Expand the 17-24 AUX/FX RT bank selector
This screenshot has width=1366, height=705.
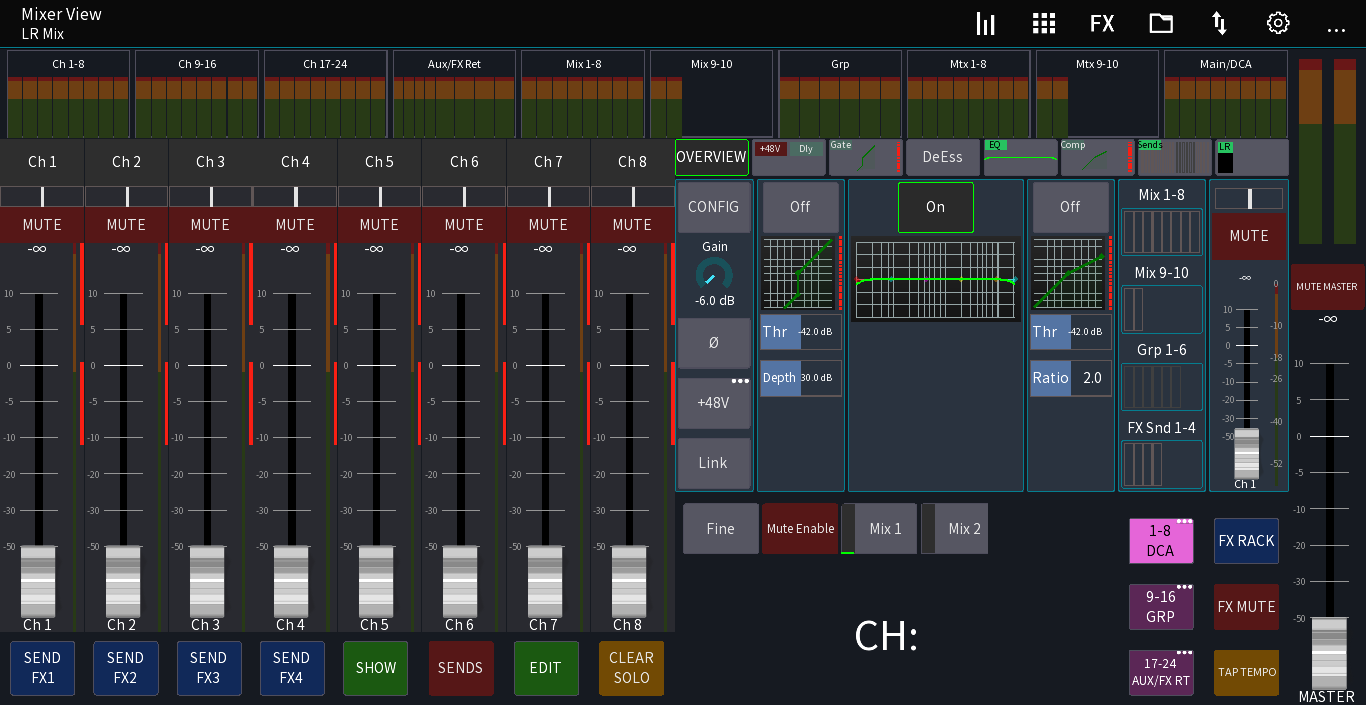[1161, 672]
